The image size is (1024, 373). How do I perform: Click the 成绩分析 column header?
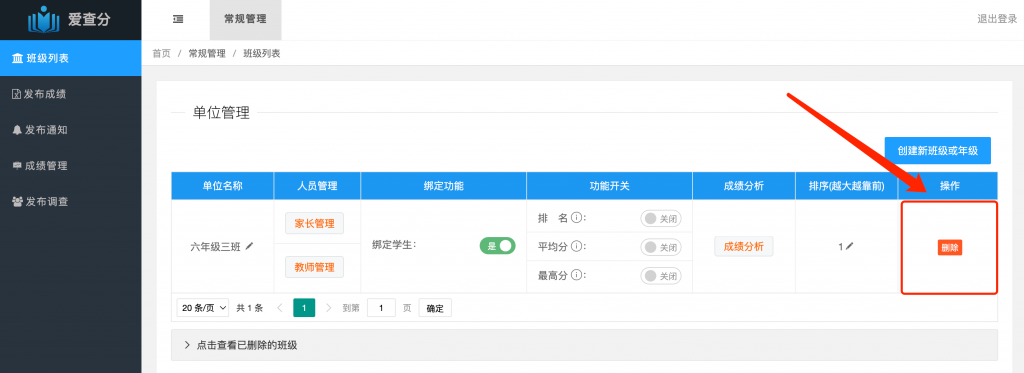point(744,186)
